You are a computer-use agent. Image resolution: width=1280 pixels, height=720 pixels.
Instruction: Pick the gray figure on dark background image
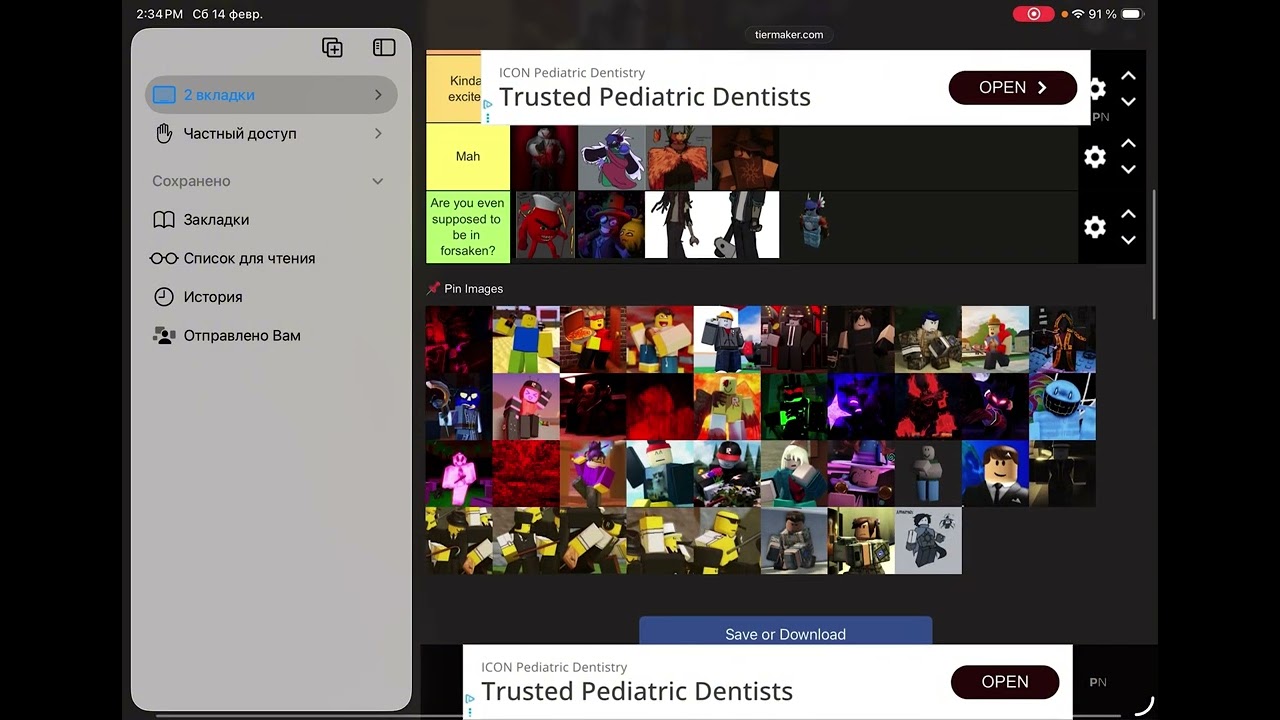pos(928,473)
